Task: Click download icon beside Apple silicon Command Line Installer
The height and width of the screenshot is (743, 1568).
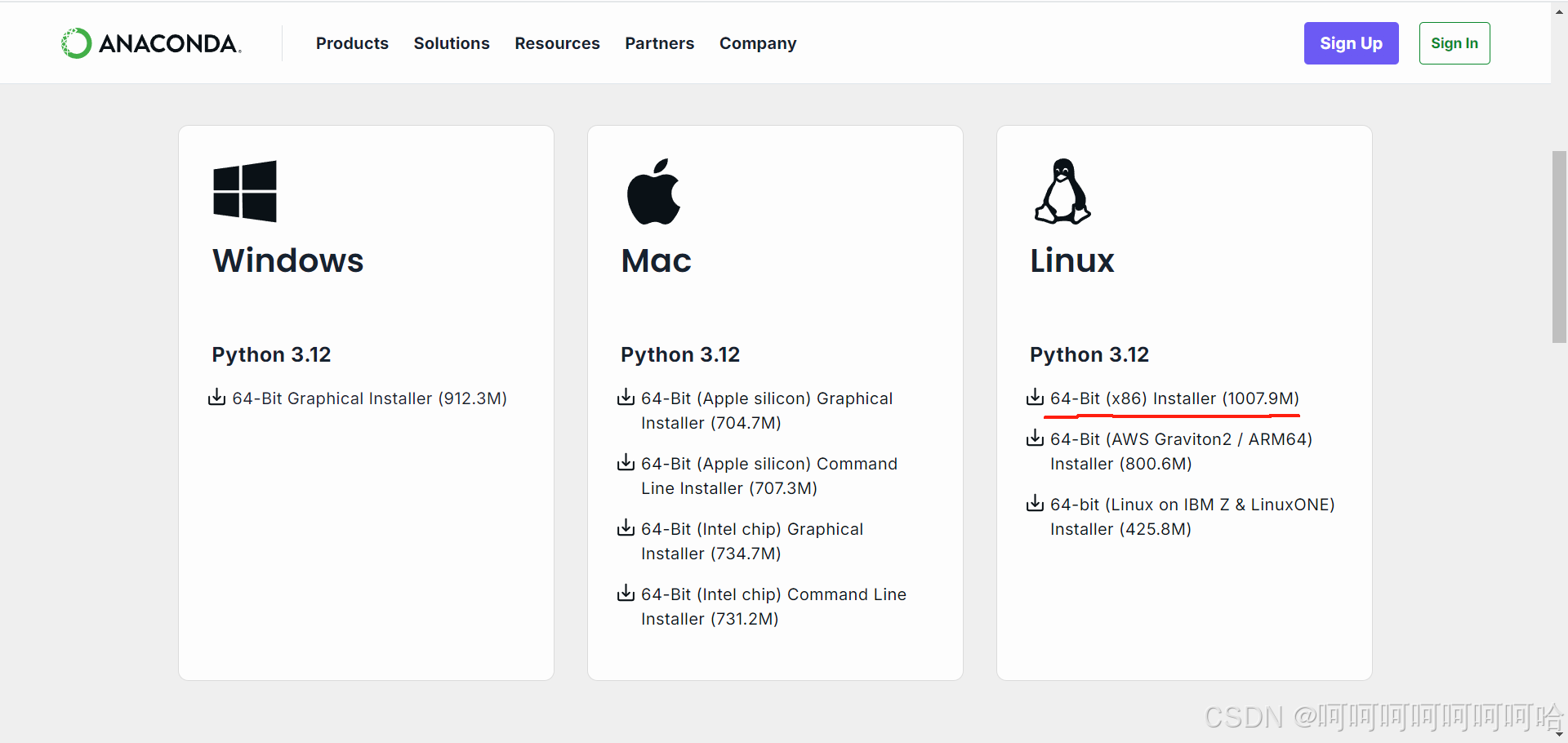Action: coord(626,463)
